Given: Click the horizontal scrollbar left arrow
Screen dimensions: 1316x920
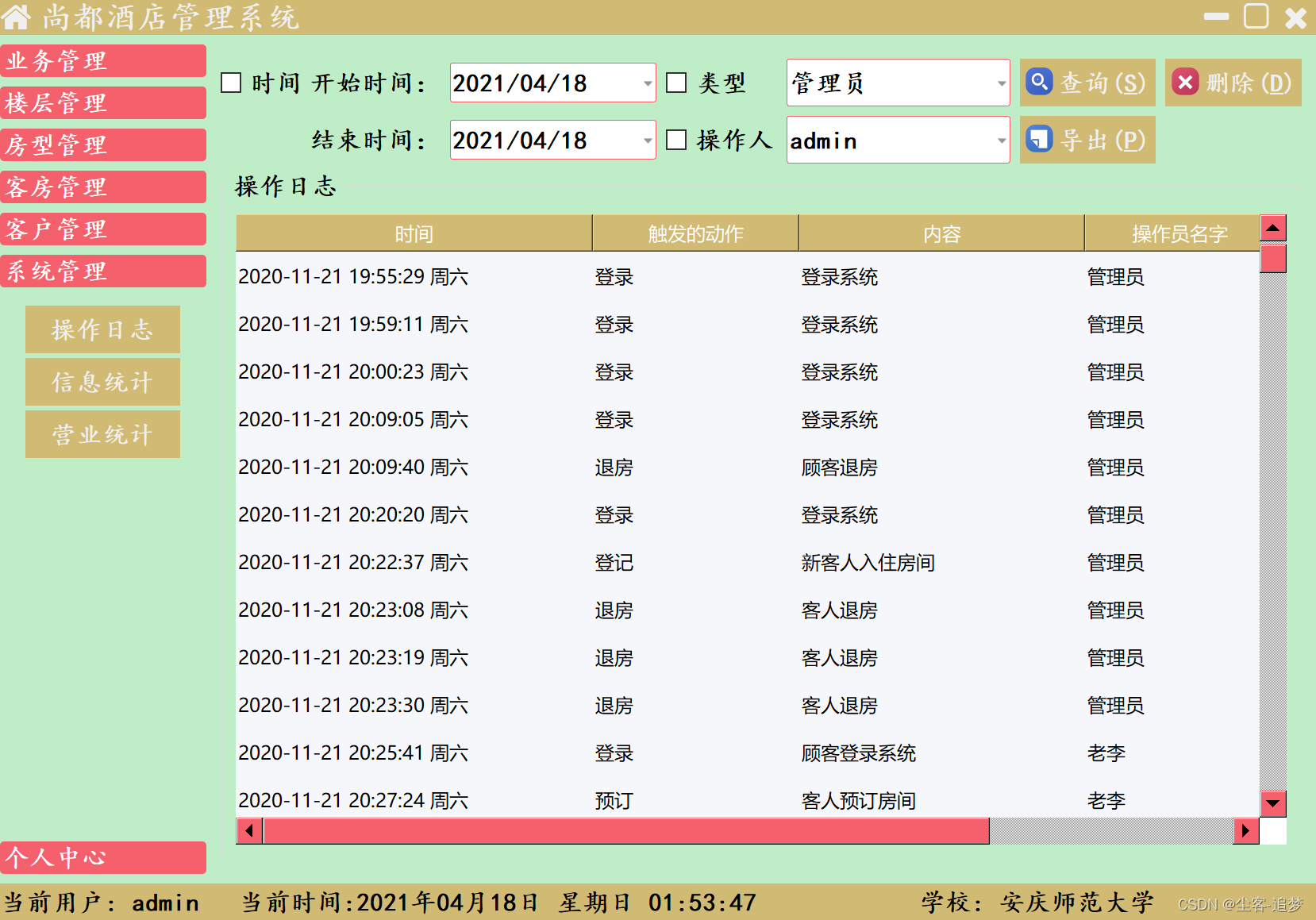Looking at the screenshot, I should click(x=249, y=830).
